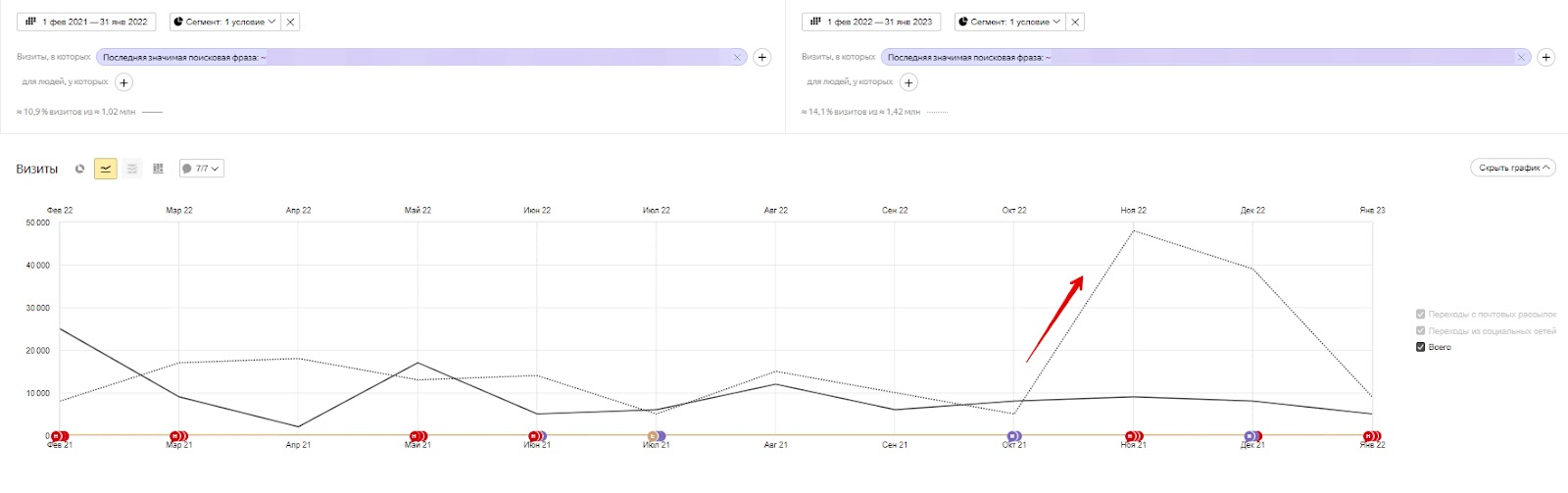
Task: Collapse chart with 'Скрыть график'
Action: 1513,168
